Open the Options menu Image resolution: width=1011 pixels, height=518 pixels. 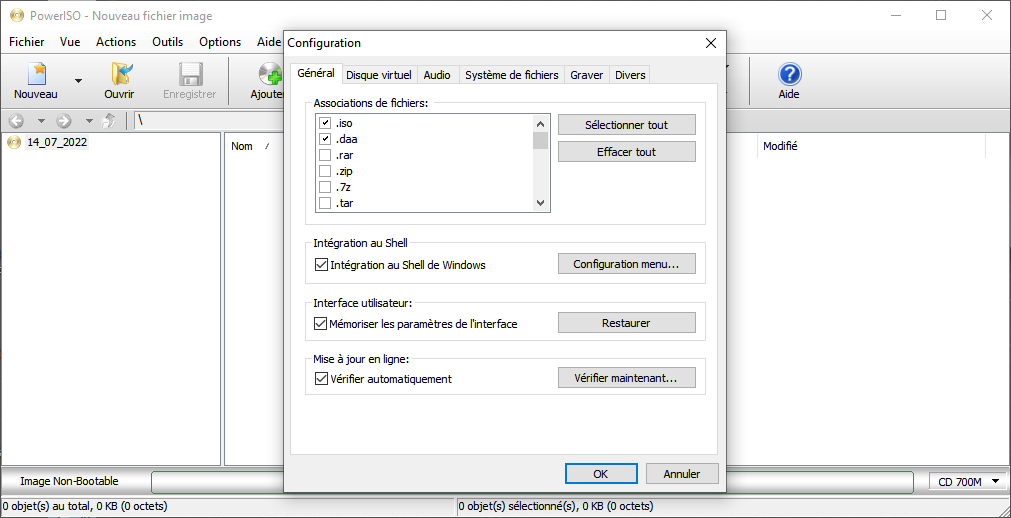click(x=220, y=42)
